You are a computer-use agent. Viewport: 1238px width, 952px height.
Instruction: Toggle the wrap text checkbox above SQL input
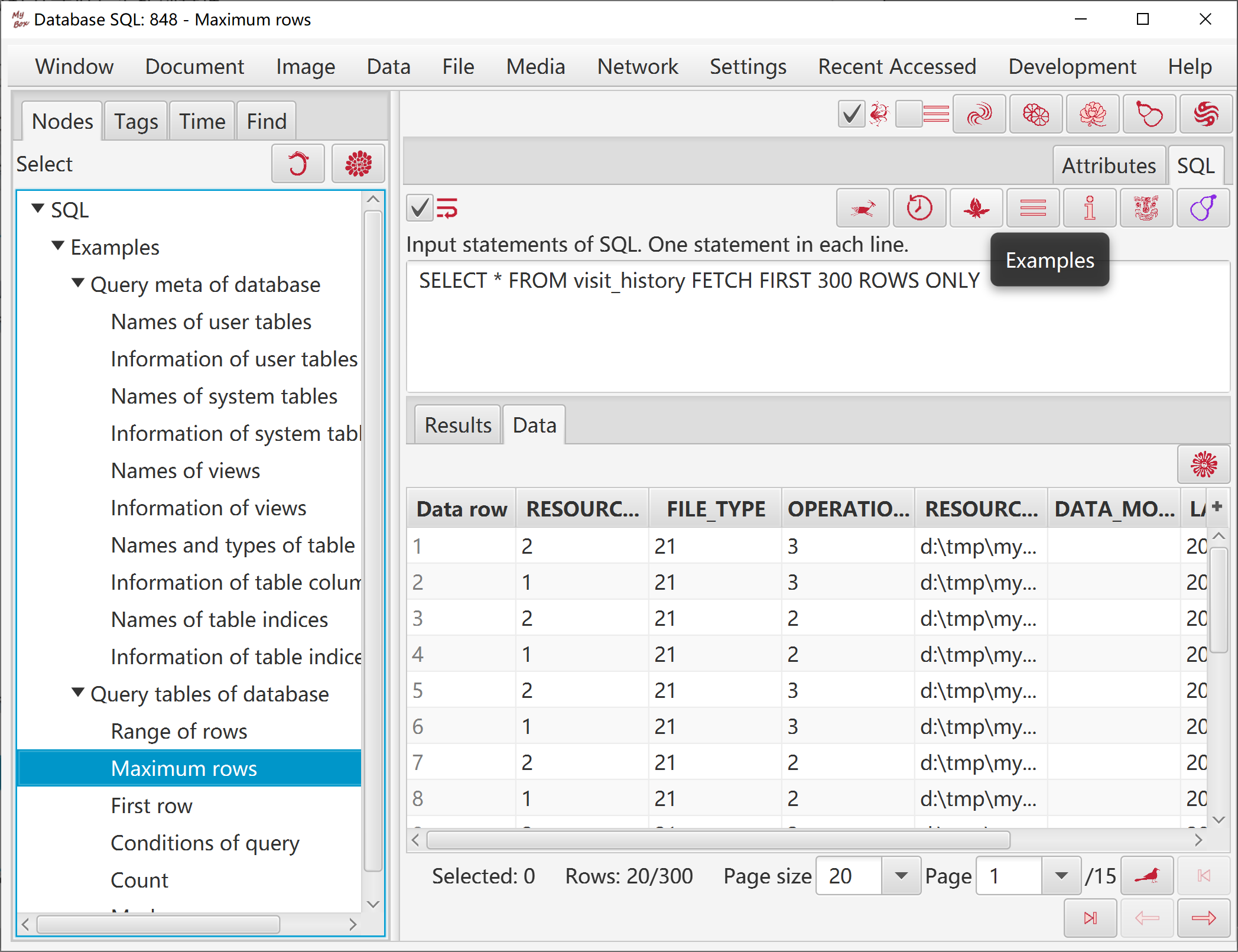[420, 208]
